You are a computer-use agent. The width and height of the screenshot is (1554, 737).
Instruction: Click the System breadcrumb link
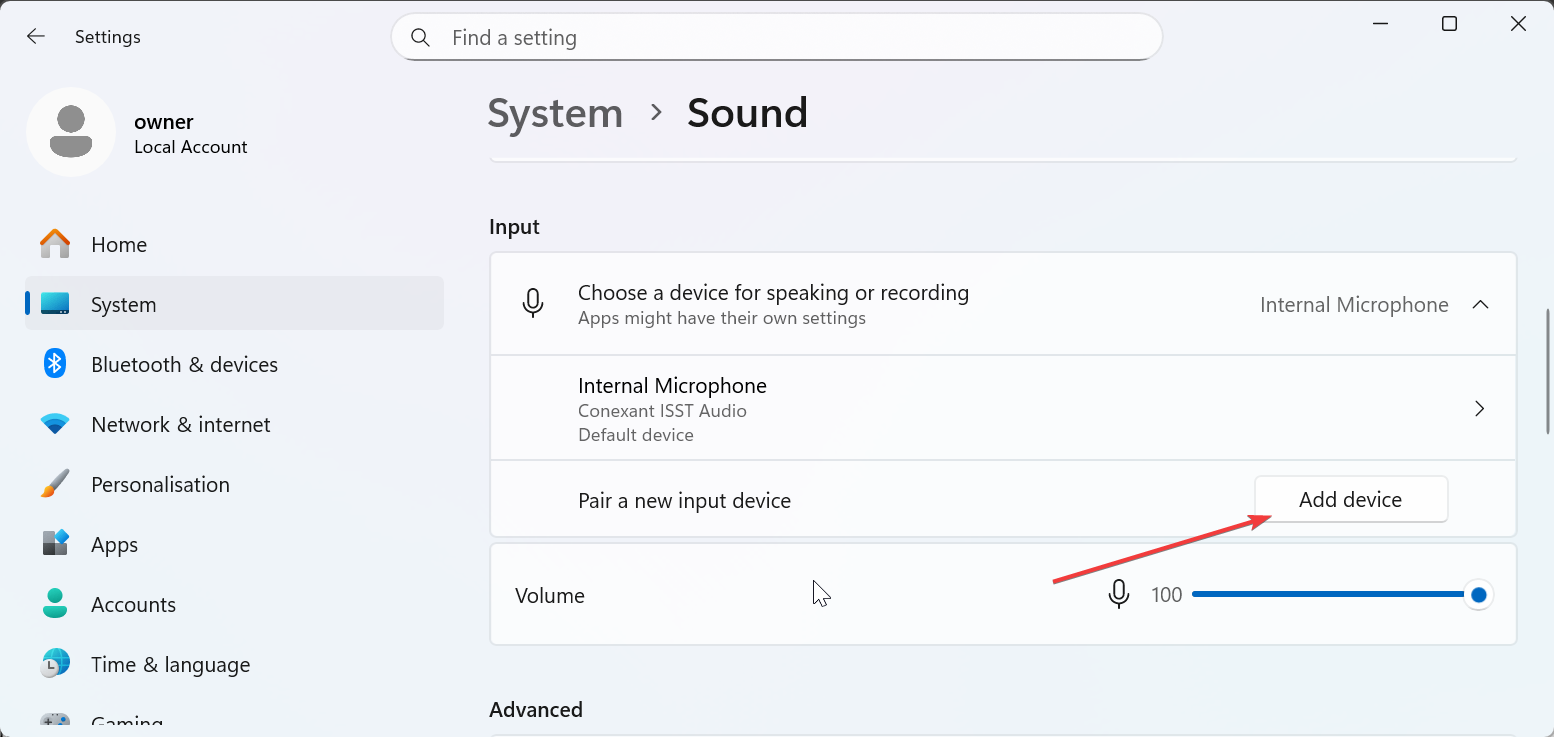click(x=555, y=113)
